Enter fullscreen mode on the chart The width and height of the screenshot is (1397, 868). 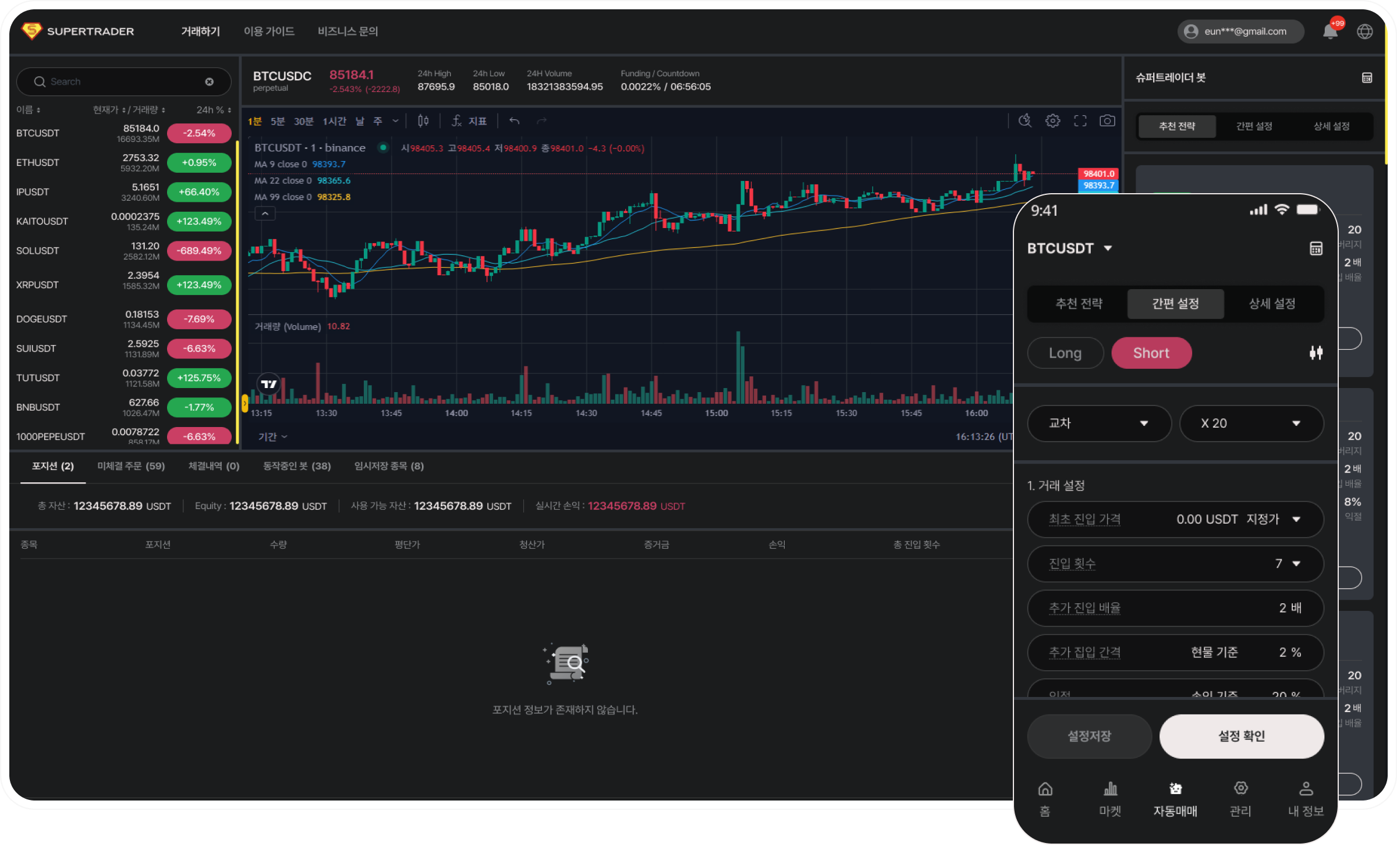[1080, 120]
